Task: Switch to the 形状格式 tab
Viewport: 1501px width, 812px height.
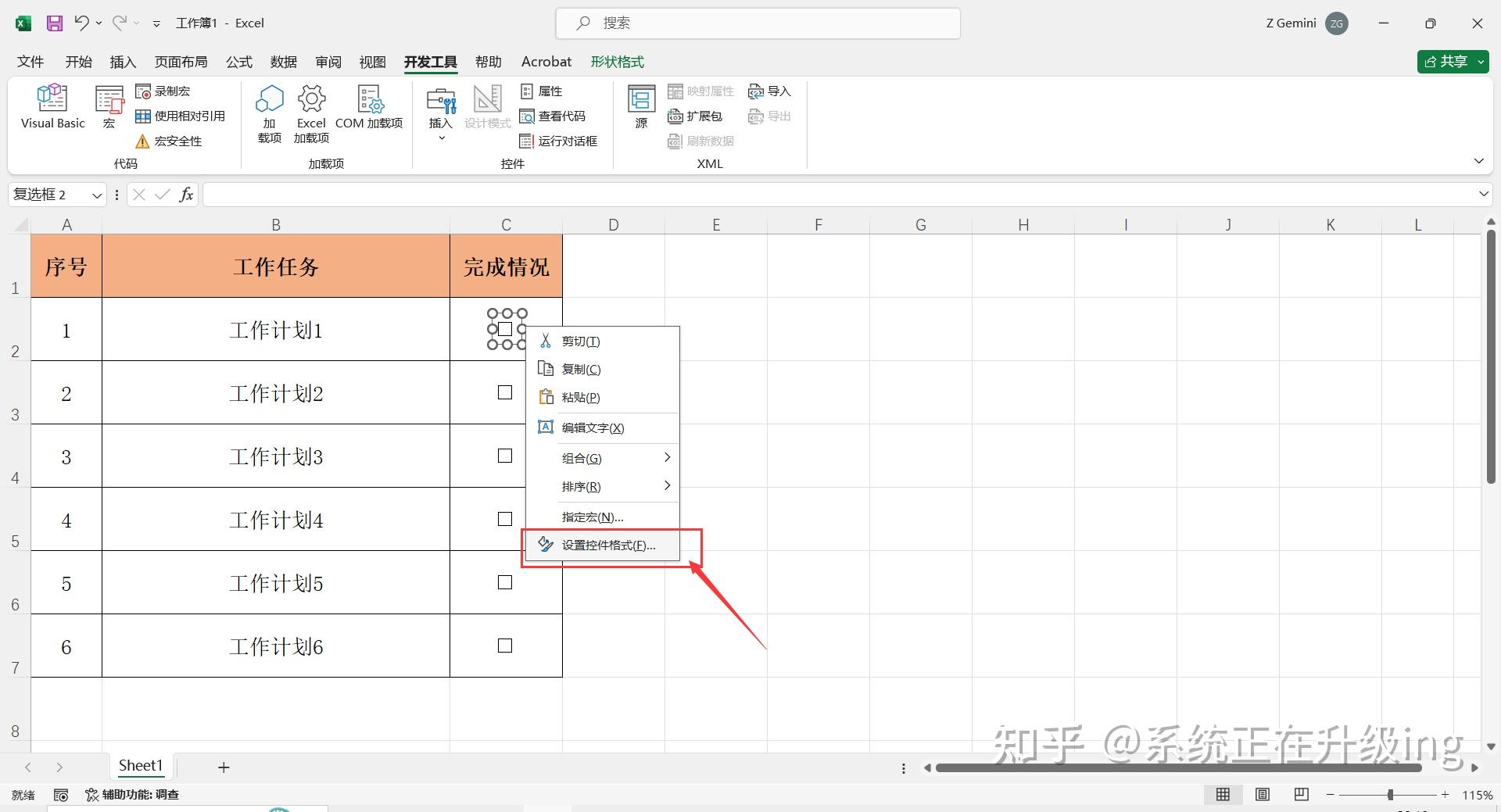Action: 618,62
